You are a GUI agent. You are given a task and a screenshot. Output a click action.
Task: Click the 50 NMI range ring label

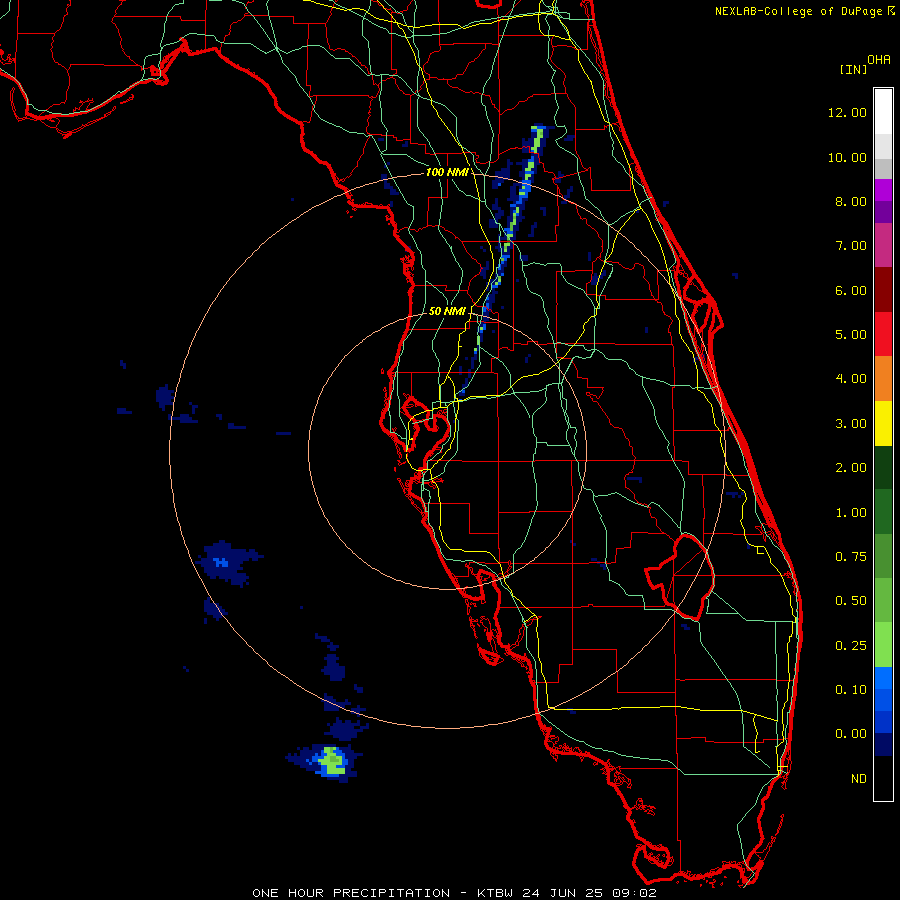click(447, 311)
